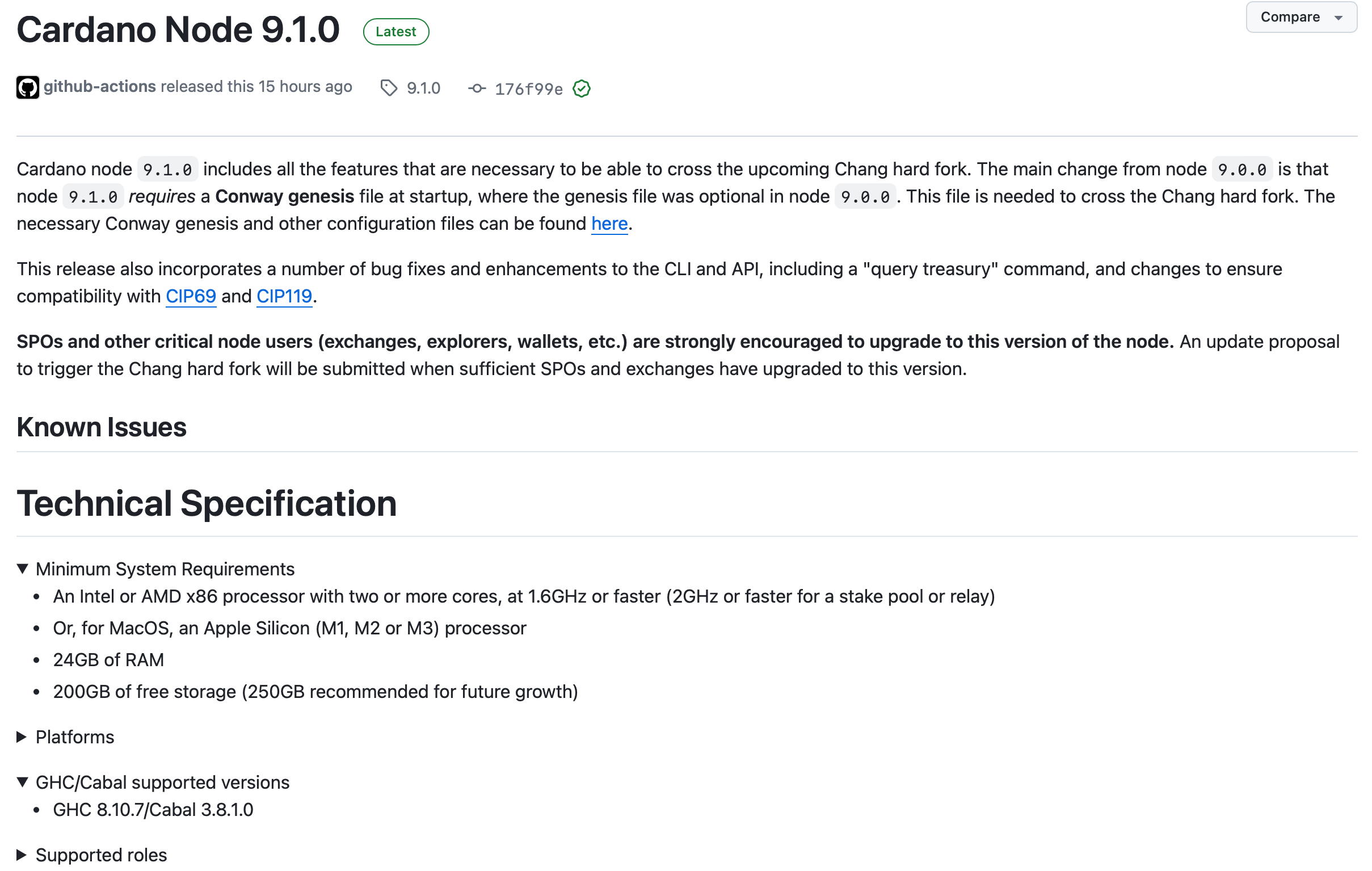Open the 9.1.0 tag link
The image size is (1372, 871).
(x=423, y=89)
